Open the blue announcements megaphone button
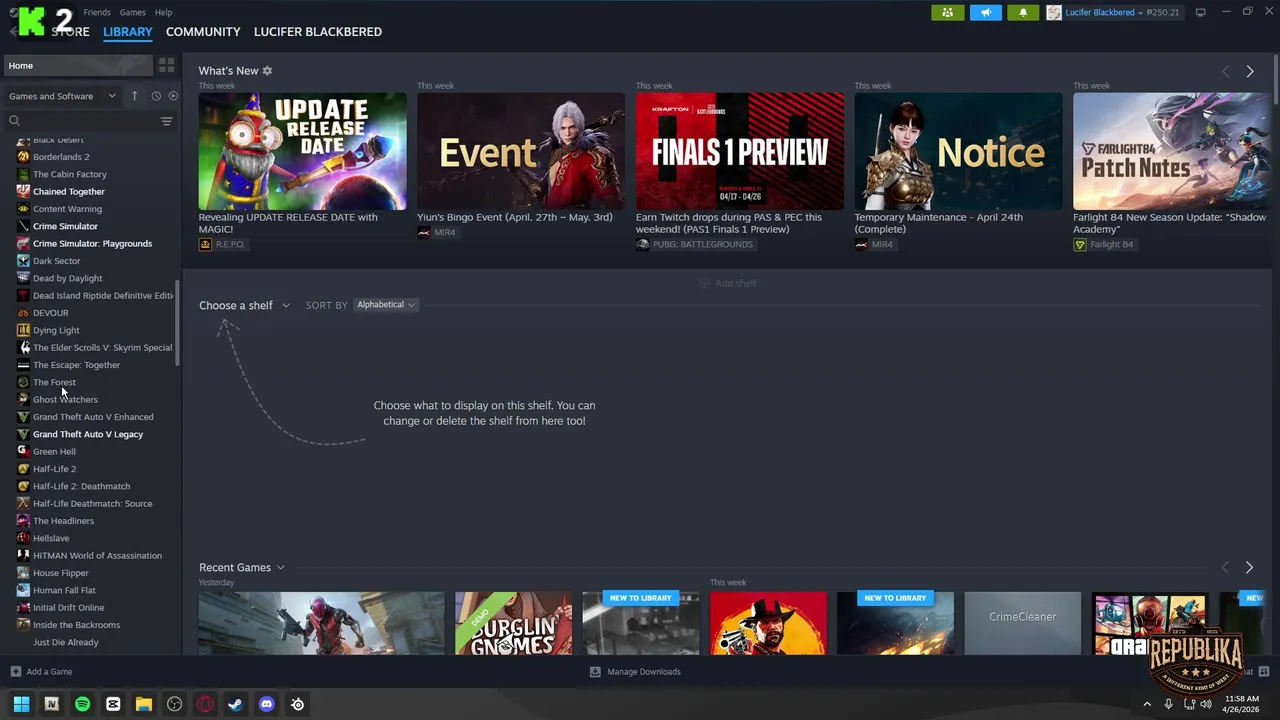This screenshot has height=720, width=1280. [985, 12]
